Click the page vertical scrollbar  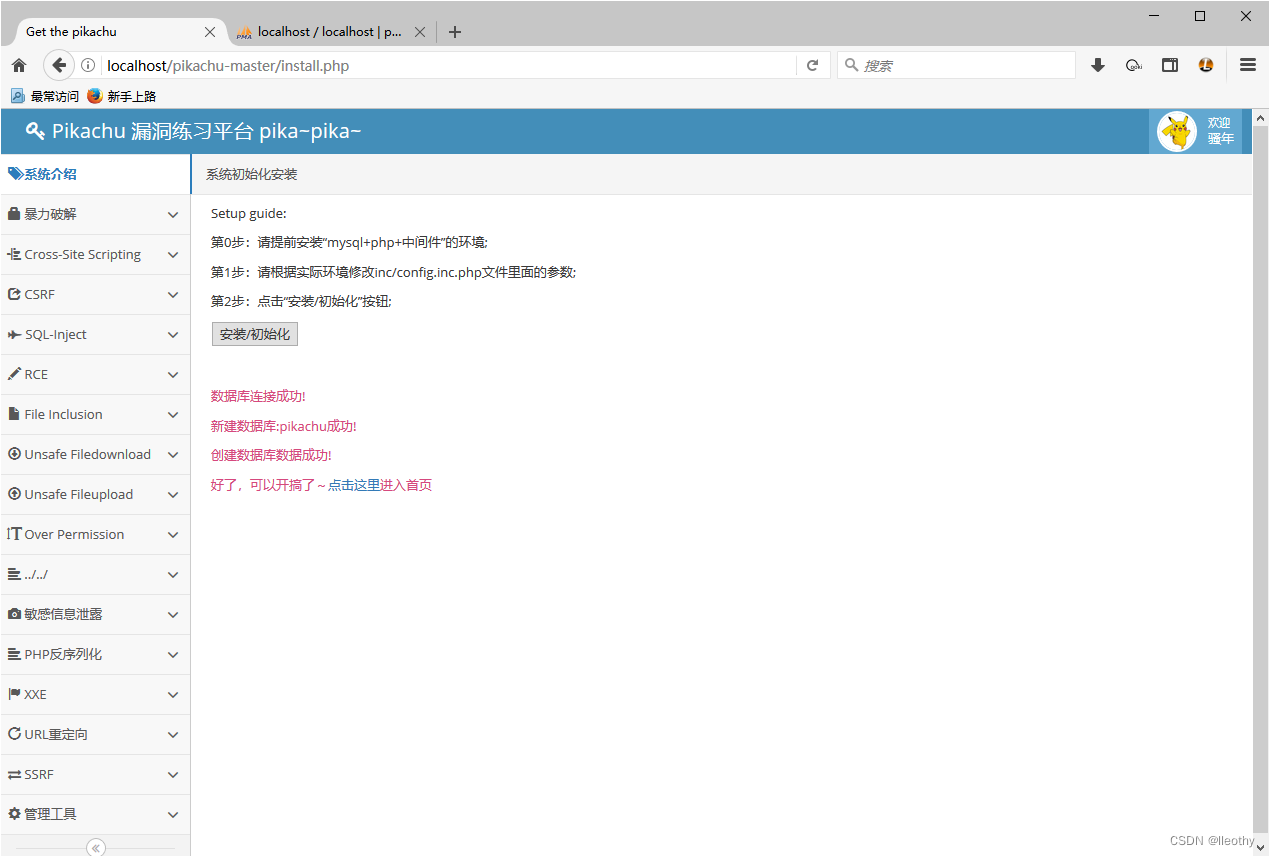pyautogui.click(x=1260, y=480)
